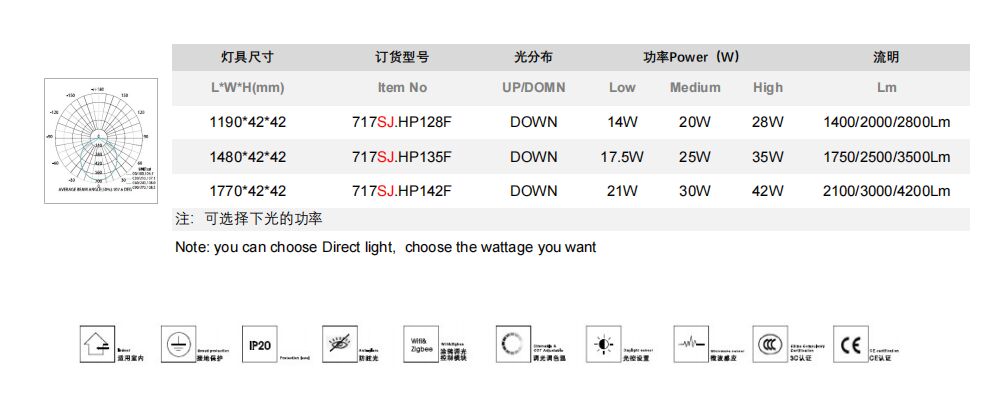The image size is (992, 420).
Task: Click the indoor-use house icon
Action: click(x=96, y=345)
